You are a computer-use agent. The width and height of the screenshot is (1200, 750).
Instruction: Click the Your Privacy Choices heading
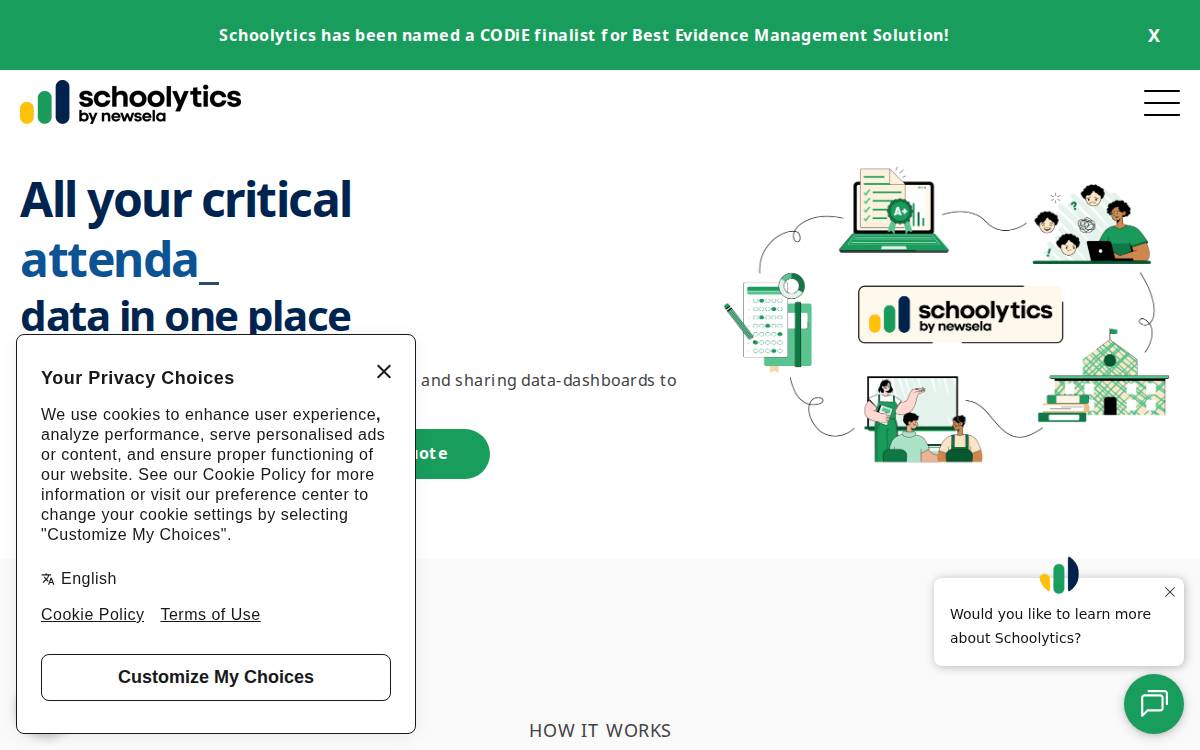tap(137, 378)
